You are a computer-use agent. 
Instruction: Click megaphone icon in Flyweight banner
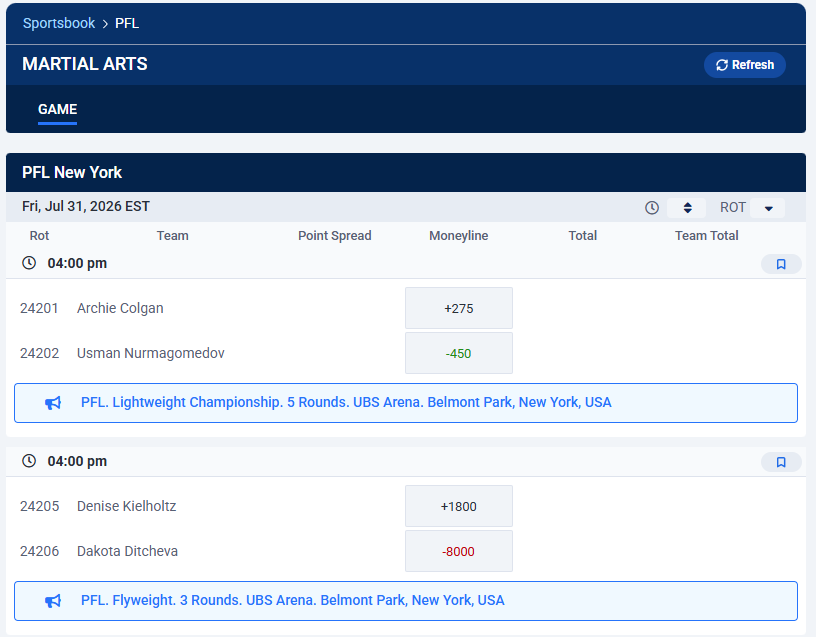[53, 601]
